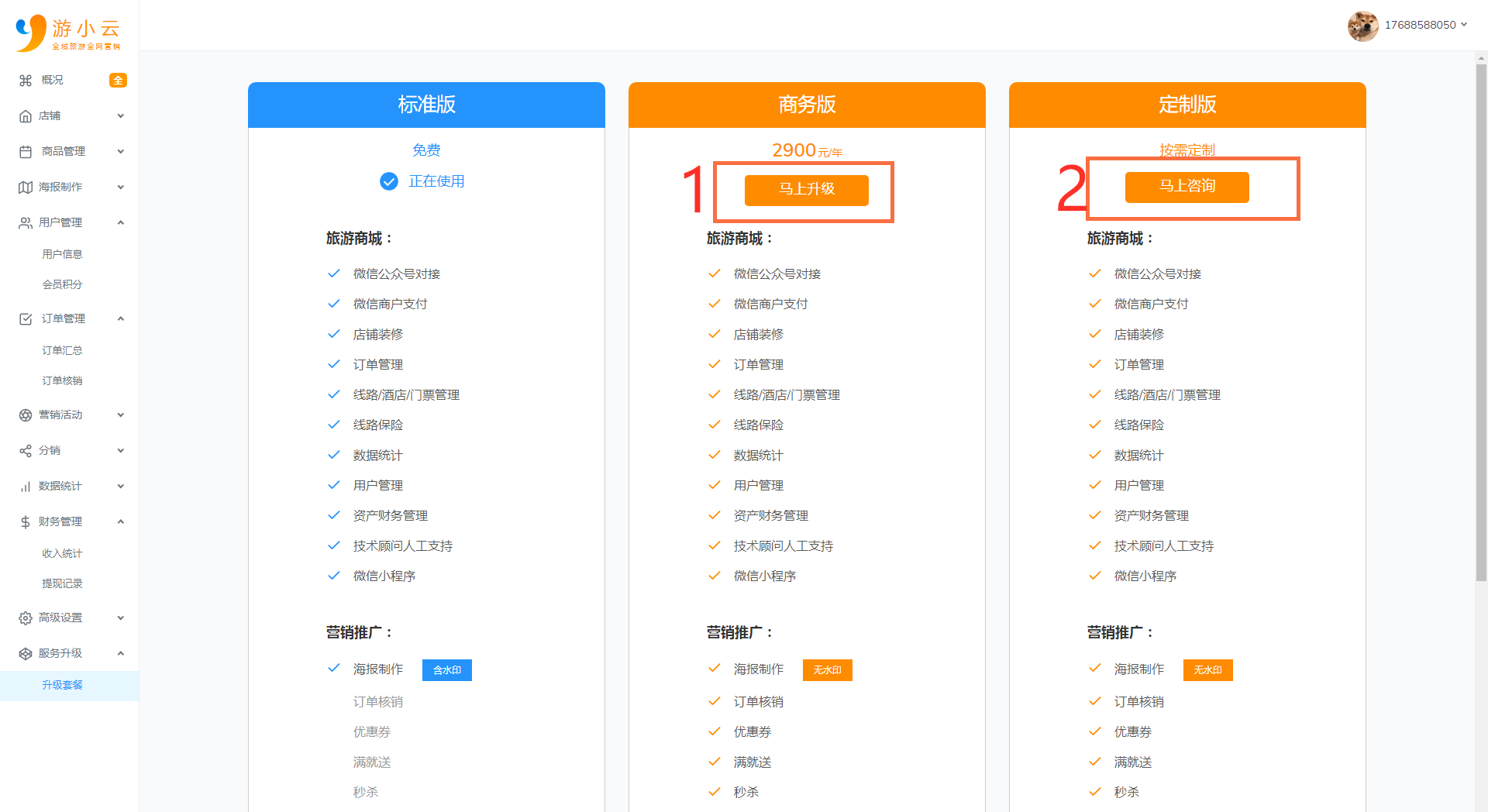Click 满就送 in 商务版
Image resolution: width=1488 pixels, height=812 pixels.
[753, 762]
